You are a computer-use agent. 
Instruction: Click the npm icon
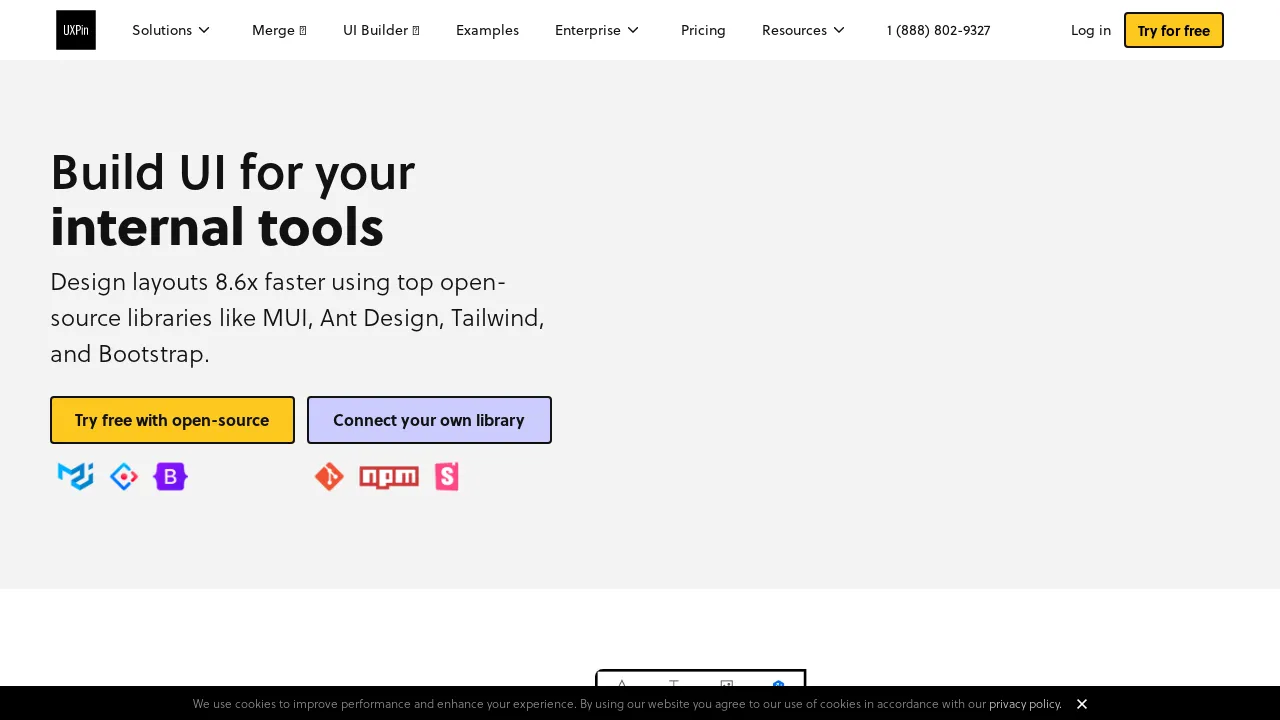click(389, 477)
